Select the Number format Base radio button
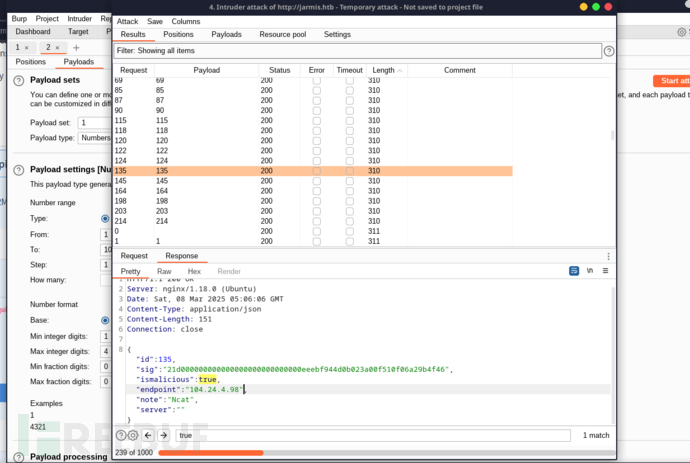Screen dimensions: 690x463 105,320
